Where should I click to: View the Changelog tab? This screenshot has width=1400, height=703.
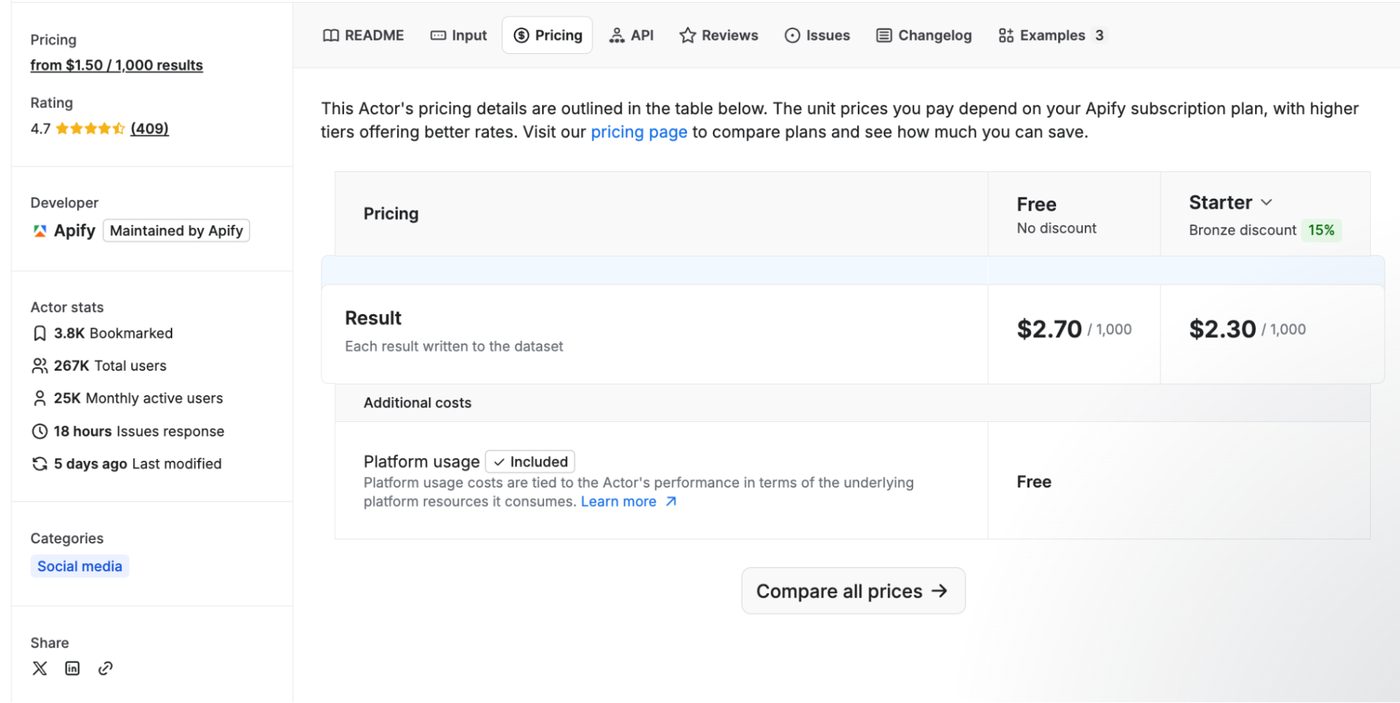click(924, 35)
